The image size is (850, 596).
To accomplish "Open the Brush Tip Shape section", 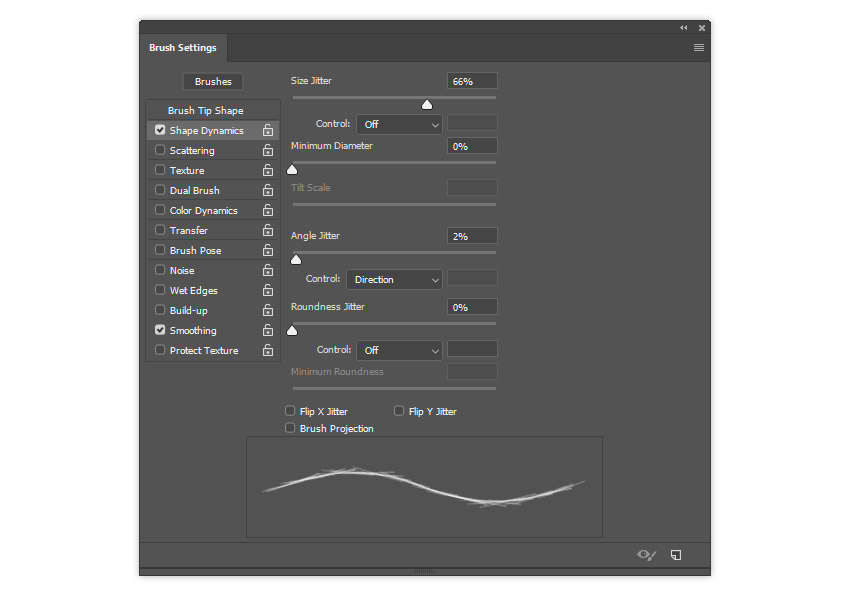I will tap(205, 111).
